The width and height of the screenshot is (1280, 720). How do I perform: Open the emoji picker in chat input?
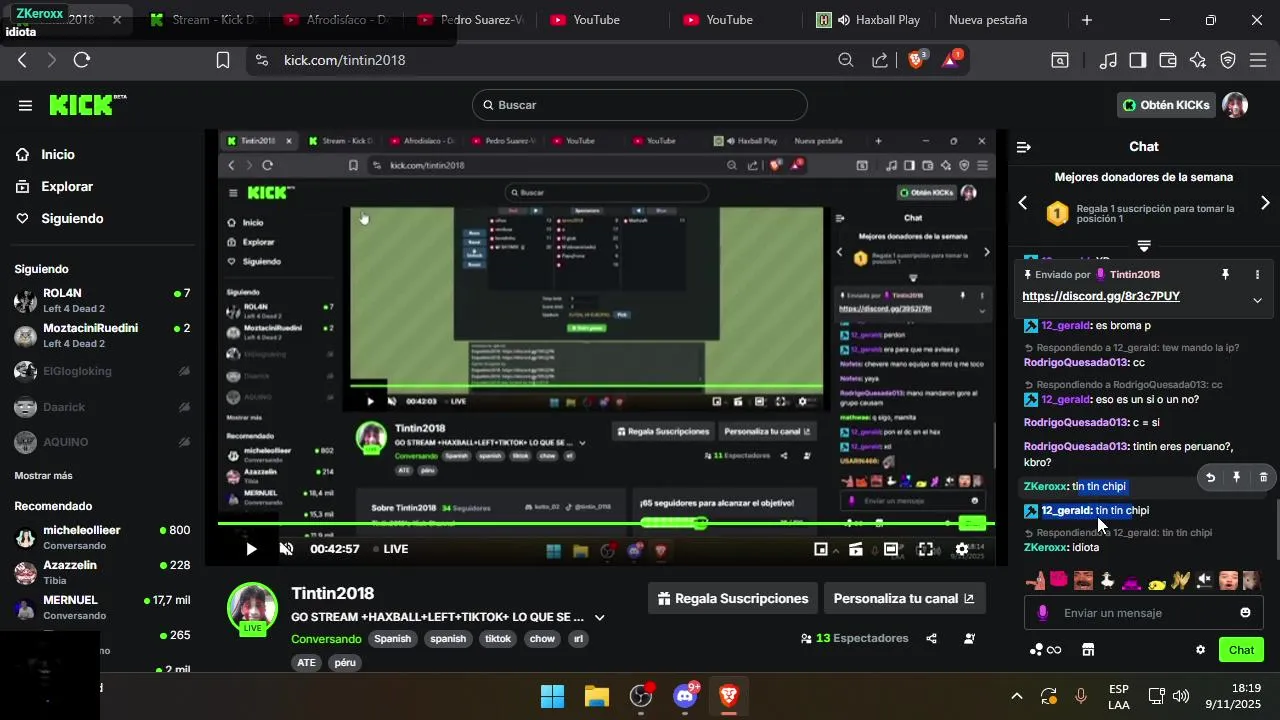click(1245, 613)
